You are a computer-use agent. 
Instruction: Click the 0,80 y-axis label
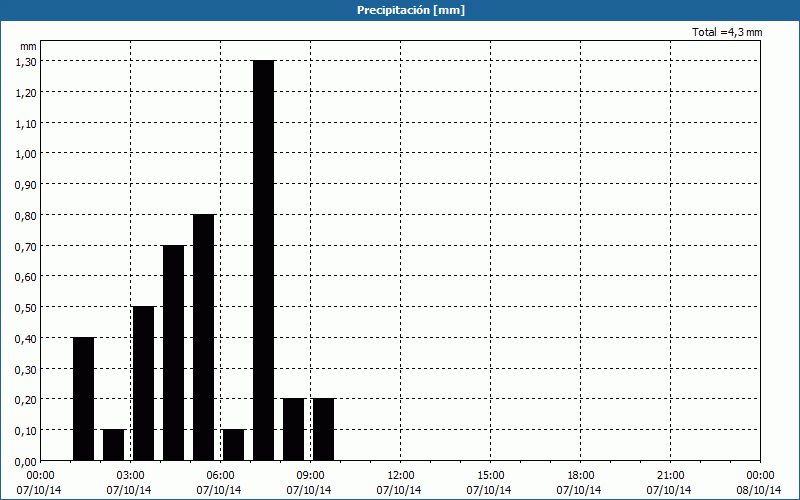coord(26,215)
